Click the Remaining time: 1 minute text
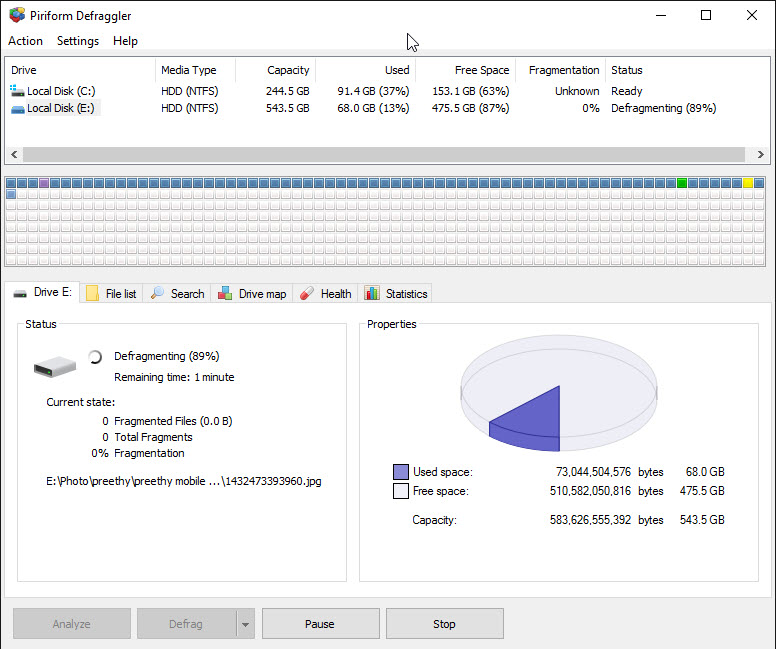 click(x=174, y=377)
